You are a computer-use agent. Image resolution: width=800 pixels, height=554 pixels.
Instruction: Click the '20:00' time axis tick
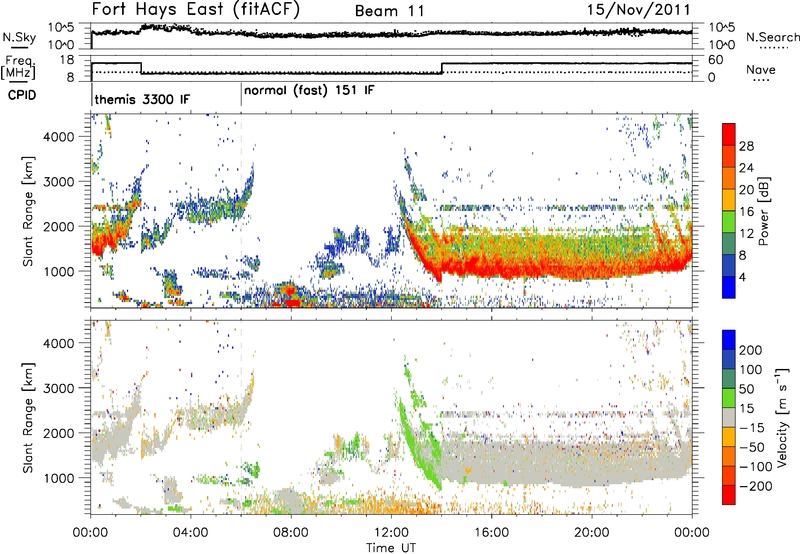pyautogui.click(x=592, y=533)
